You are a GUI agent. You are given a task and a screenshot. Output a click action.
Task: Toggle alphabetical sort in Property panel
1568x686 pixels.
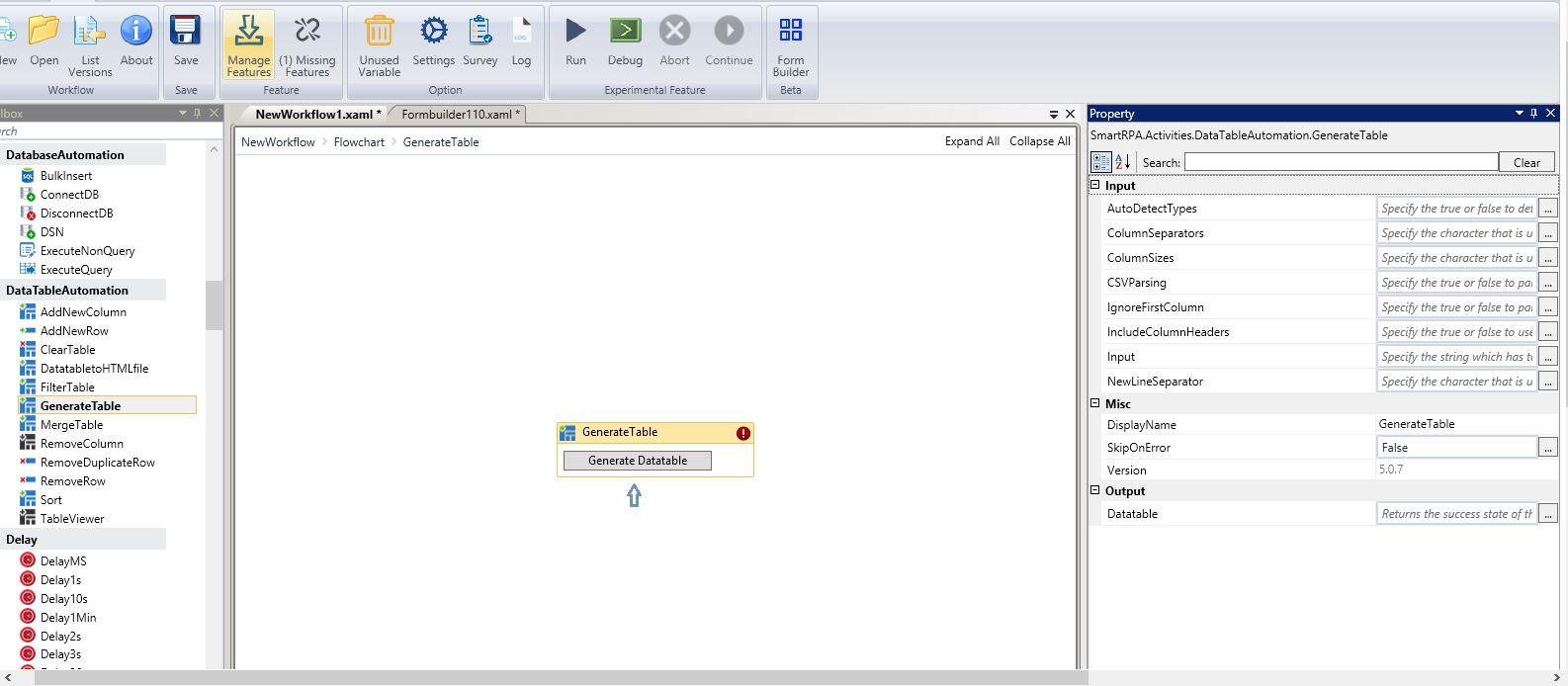click(x=1123, y=162)
